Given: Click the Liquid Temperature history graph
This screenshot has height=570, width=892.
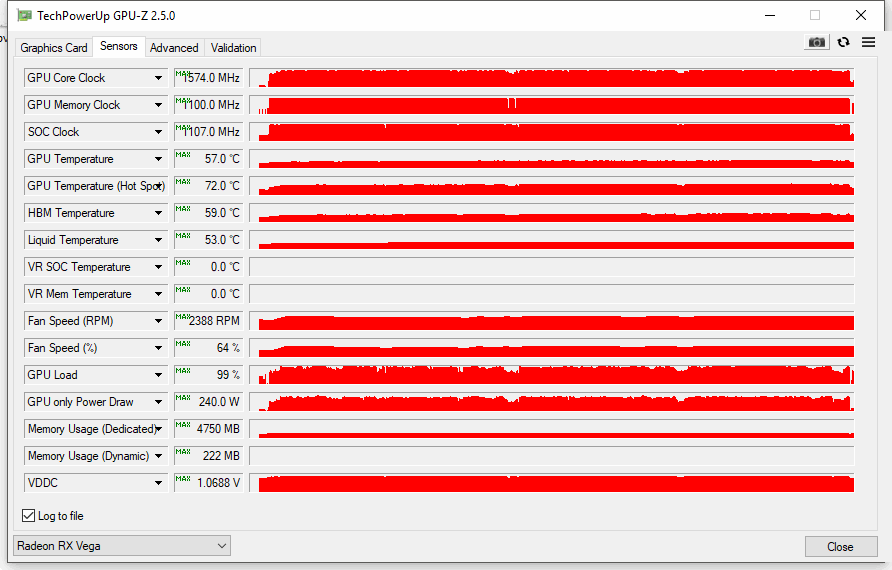Looking at the screenshot, I should click(552, 240).
